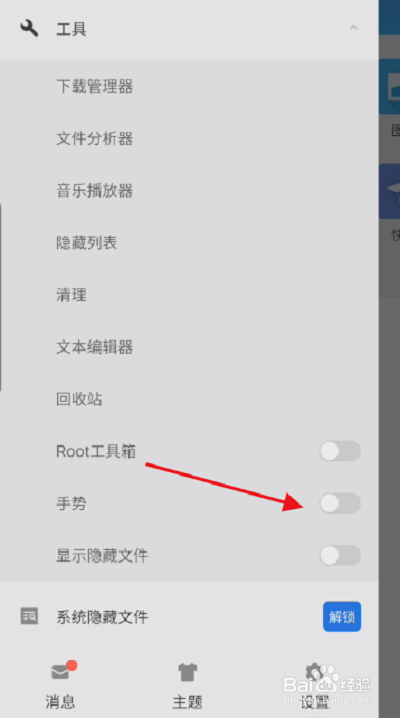This screenshot has height=718, width=400.
Task: Open 下载管理器 from the tools list
Action: (x=95, y=86)
